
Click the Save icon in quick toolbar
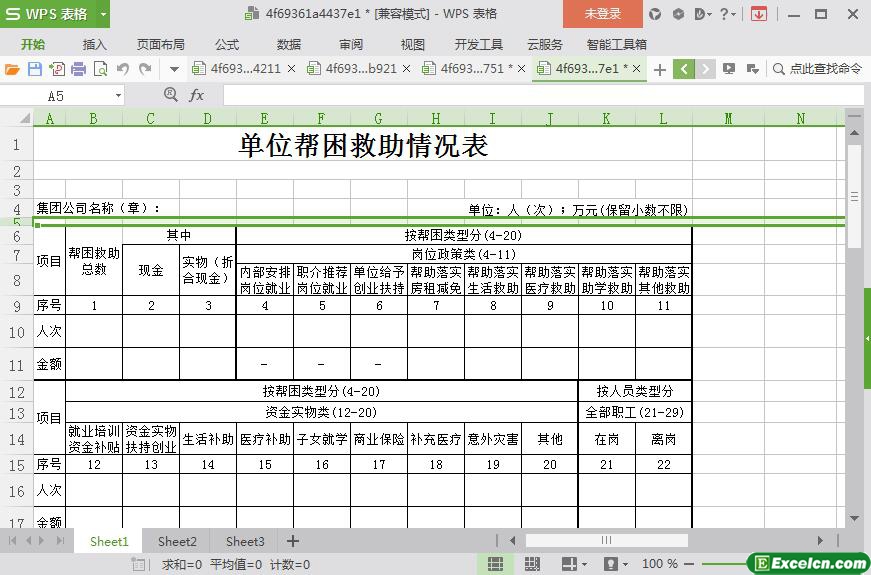[x=34, y=69]
